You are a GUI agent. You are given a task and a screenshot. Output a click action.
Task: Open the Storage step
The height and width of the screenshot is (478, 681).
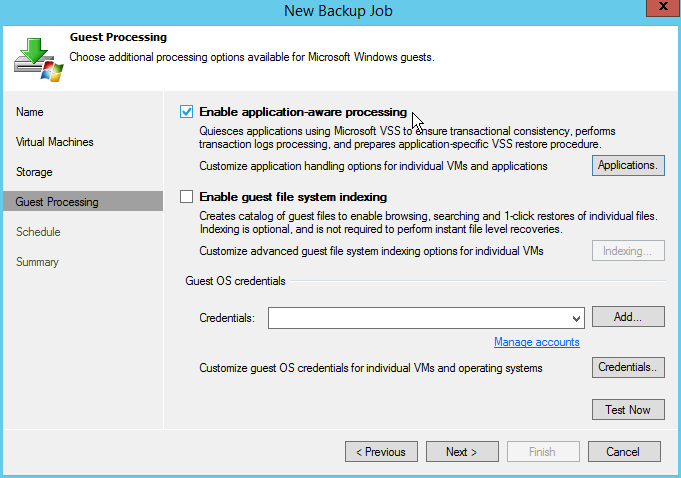pyautogui.click(x=34, y=172)
